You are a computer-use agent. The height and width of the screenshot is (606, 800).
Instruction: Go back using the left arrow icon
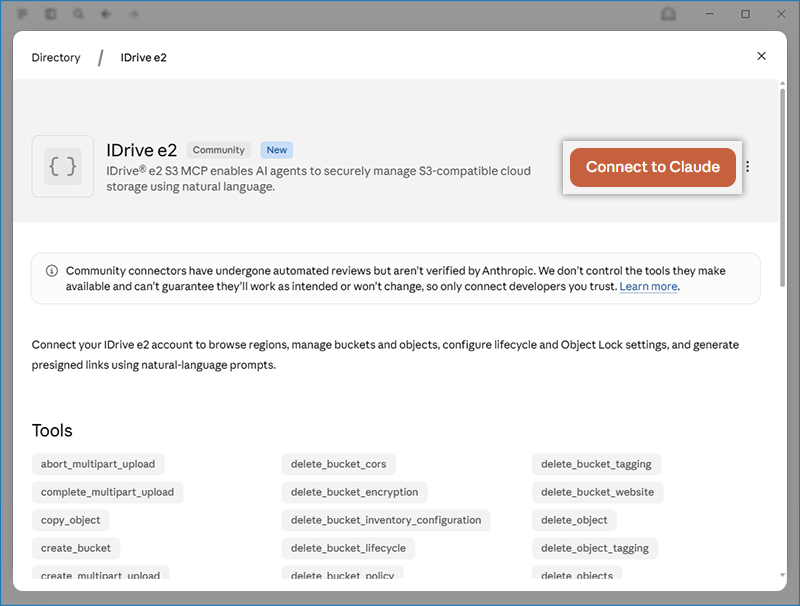point(106,14)
